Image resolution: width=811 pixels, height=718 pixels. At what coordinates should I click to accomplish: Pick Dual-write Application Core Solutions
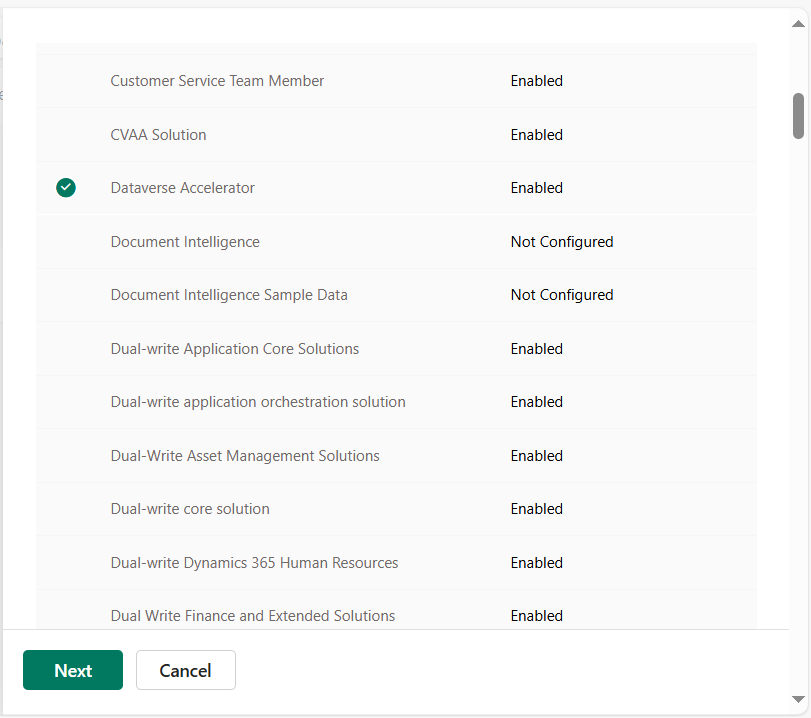point(235,349)
